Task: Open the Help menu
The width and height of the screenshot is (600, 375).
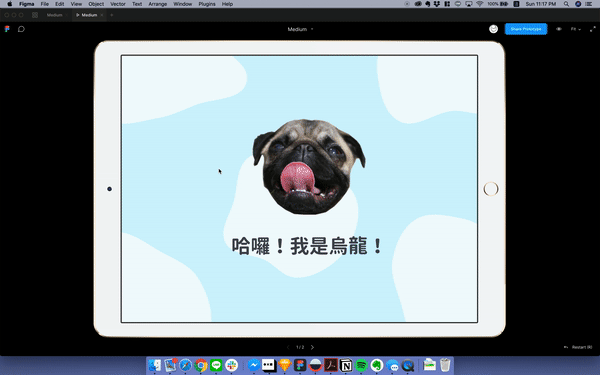Action: pos(227,4)
